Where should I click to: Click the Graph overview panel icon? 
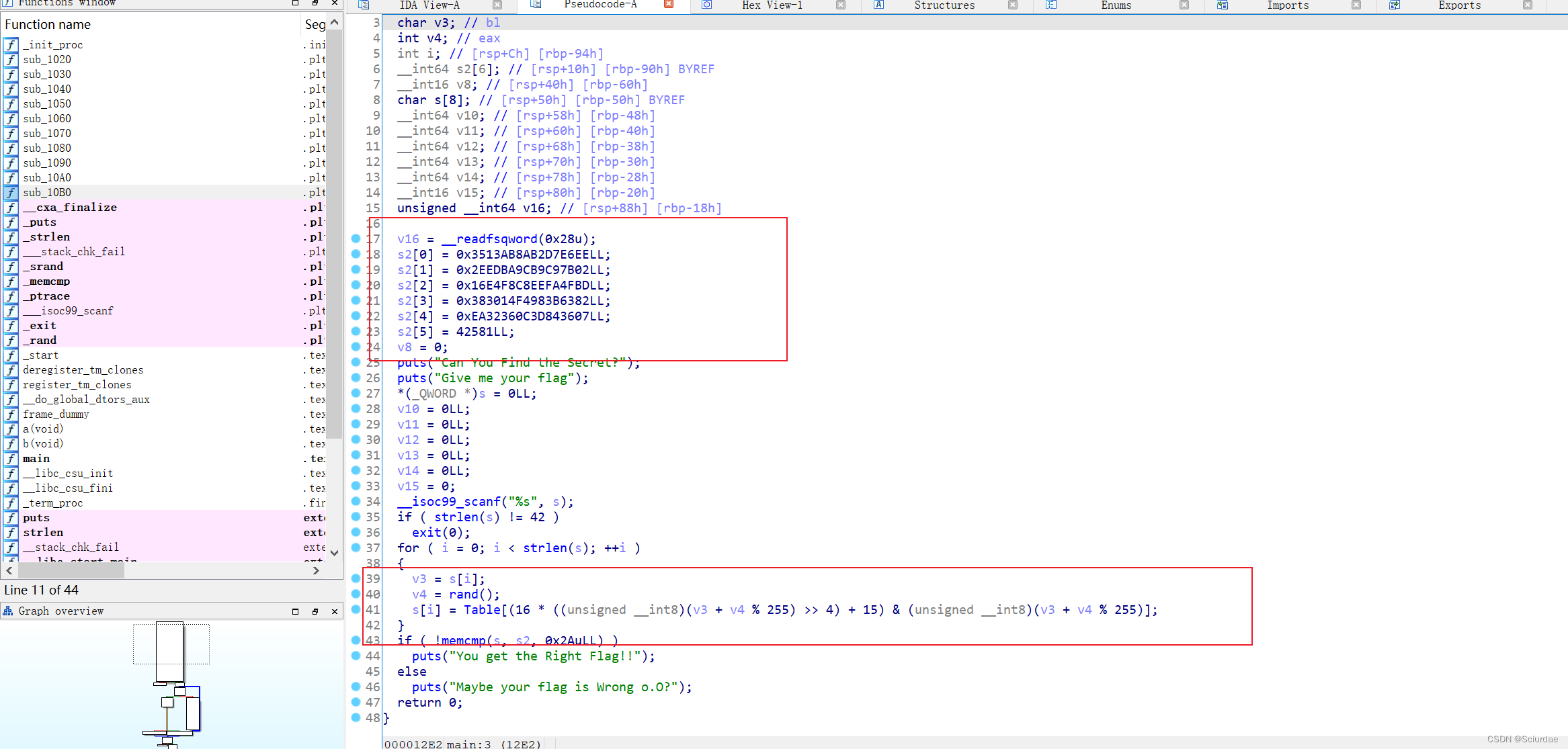click(8, 611)
